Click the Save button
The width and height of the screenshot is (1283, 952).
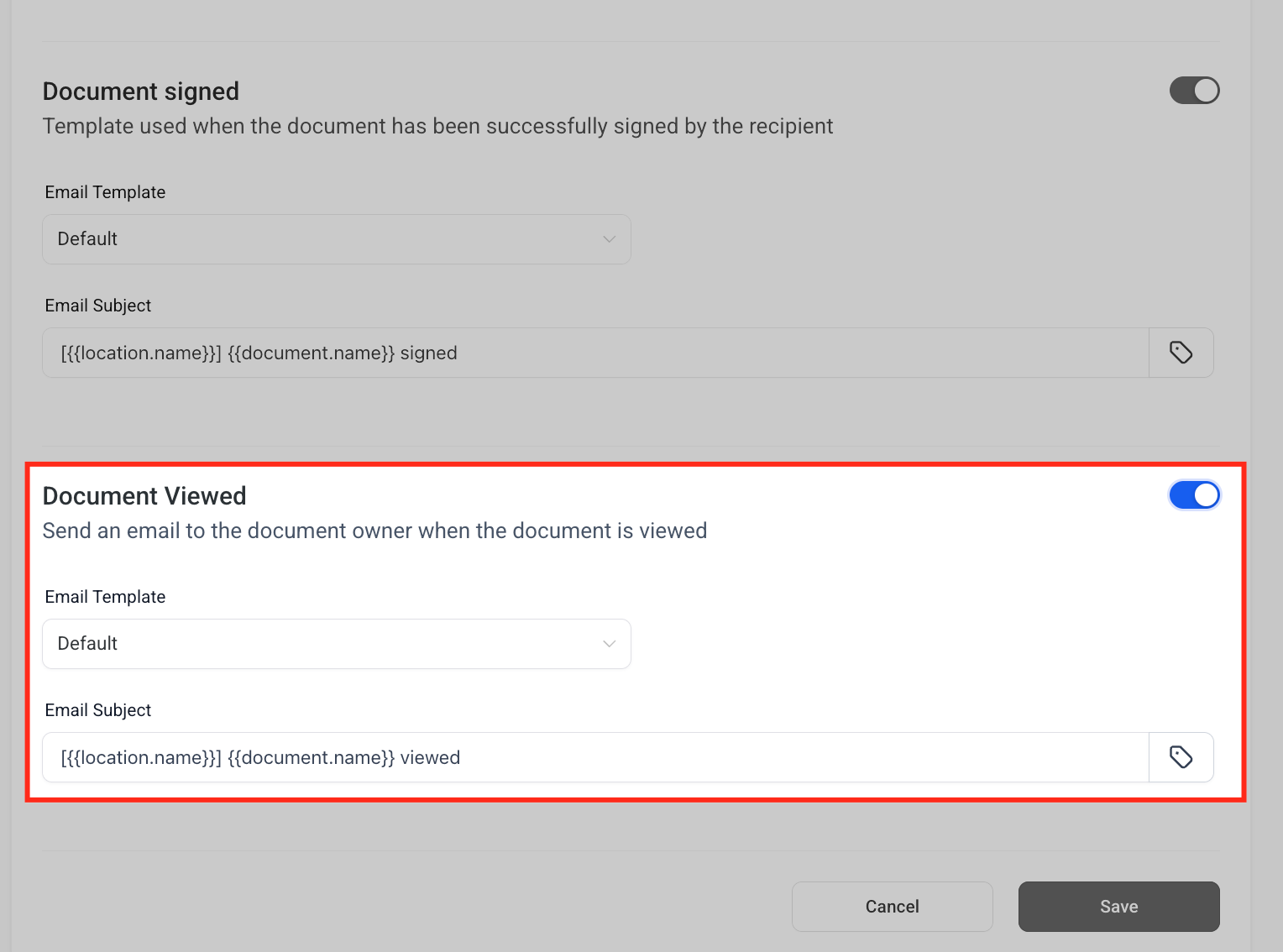tap(1118, 907)
